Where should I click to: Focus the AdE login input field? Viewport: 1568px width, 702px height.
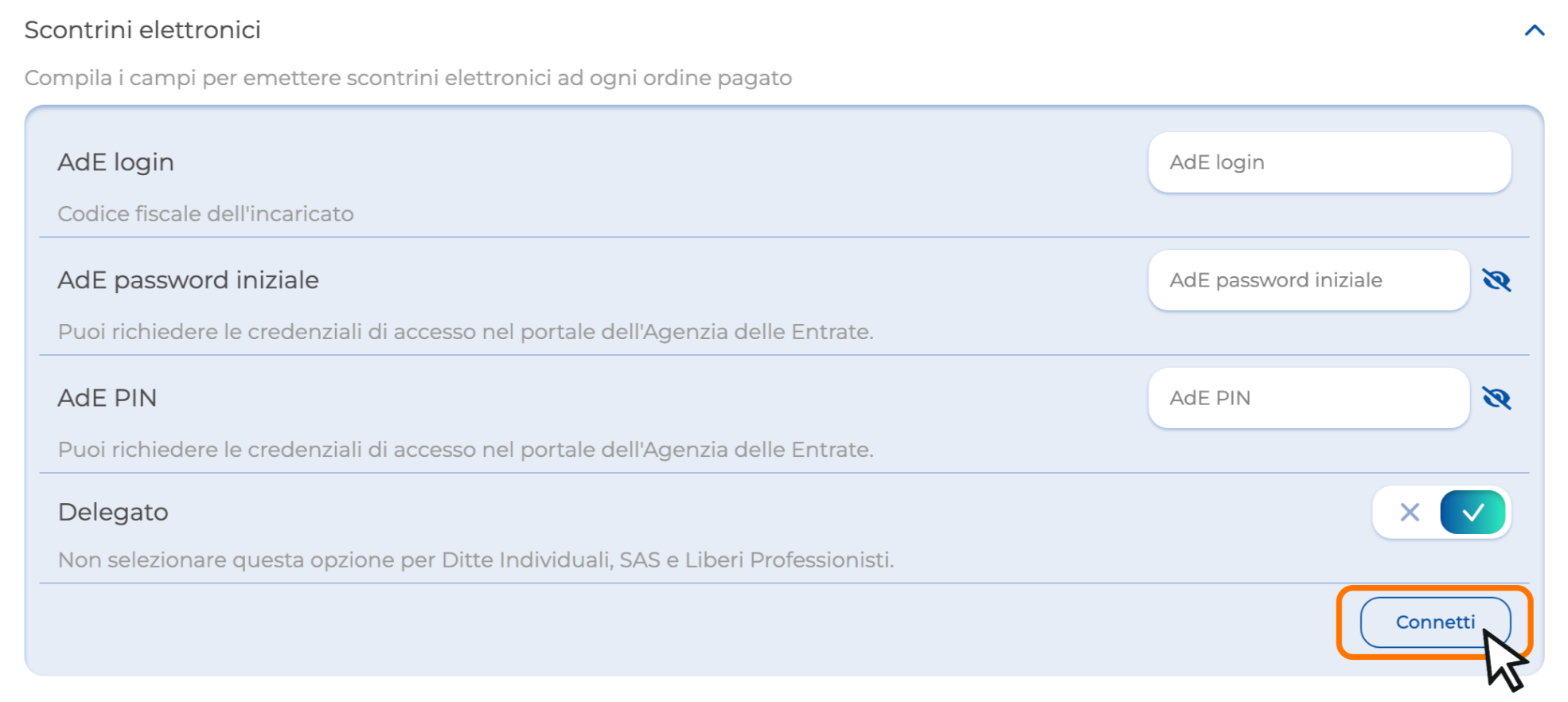(x=1328, y=162)
